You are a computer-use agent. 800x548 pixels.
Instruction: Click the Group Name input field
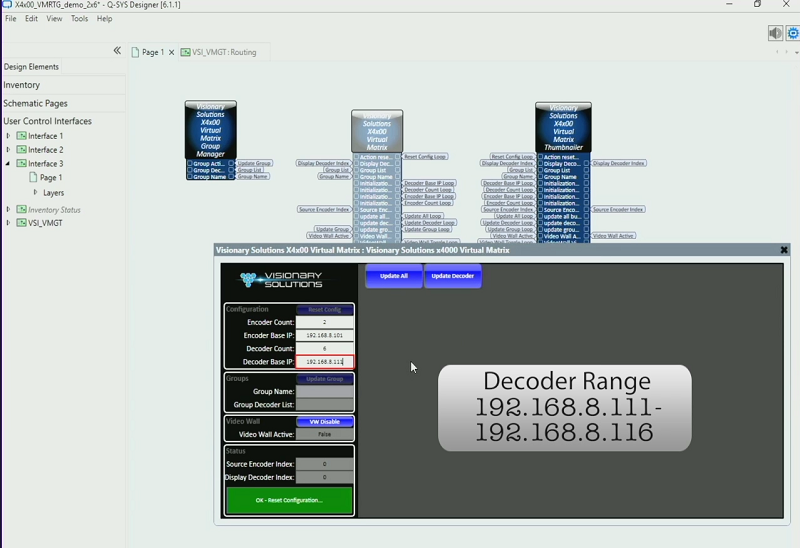(324, 391)
